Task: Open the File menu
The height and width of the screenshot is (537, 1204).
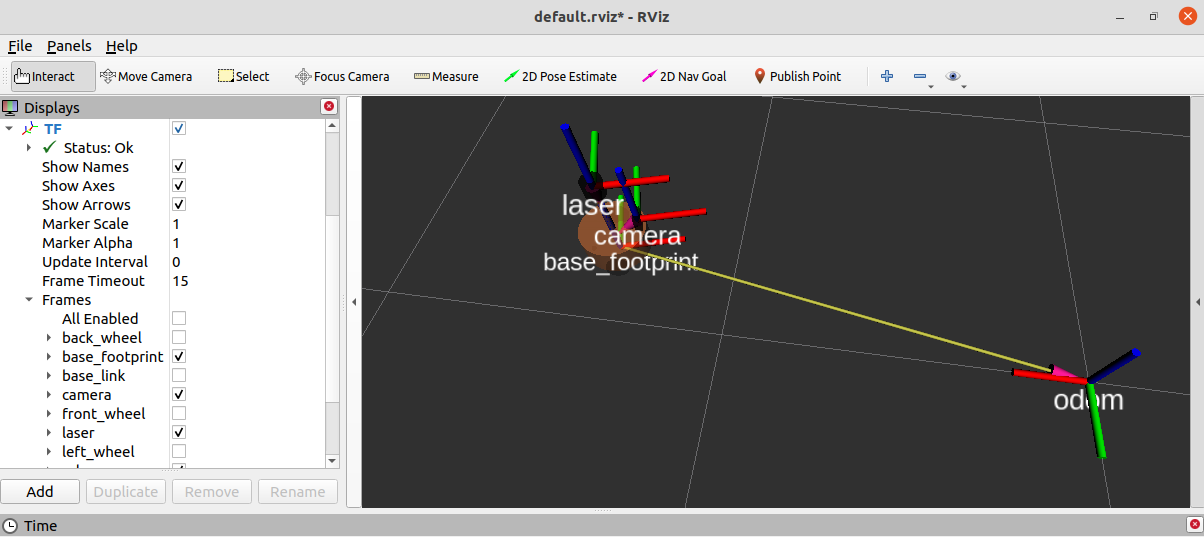Action: [20, 46]
